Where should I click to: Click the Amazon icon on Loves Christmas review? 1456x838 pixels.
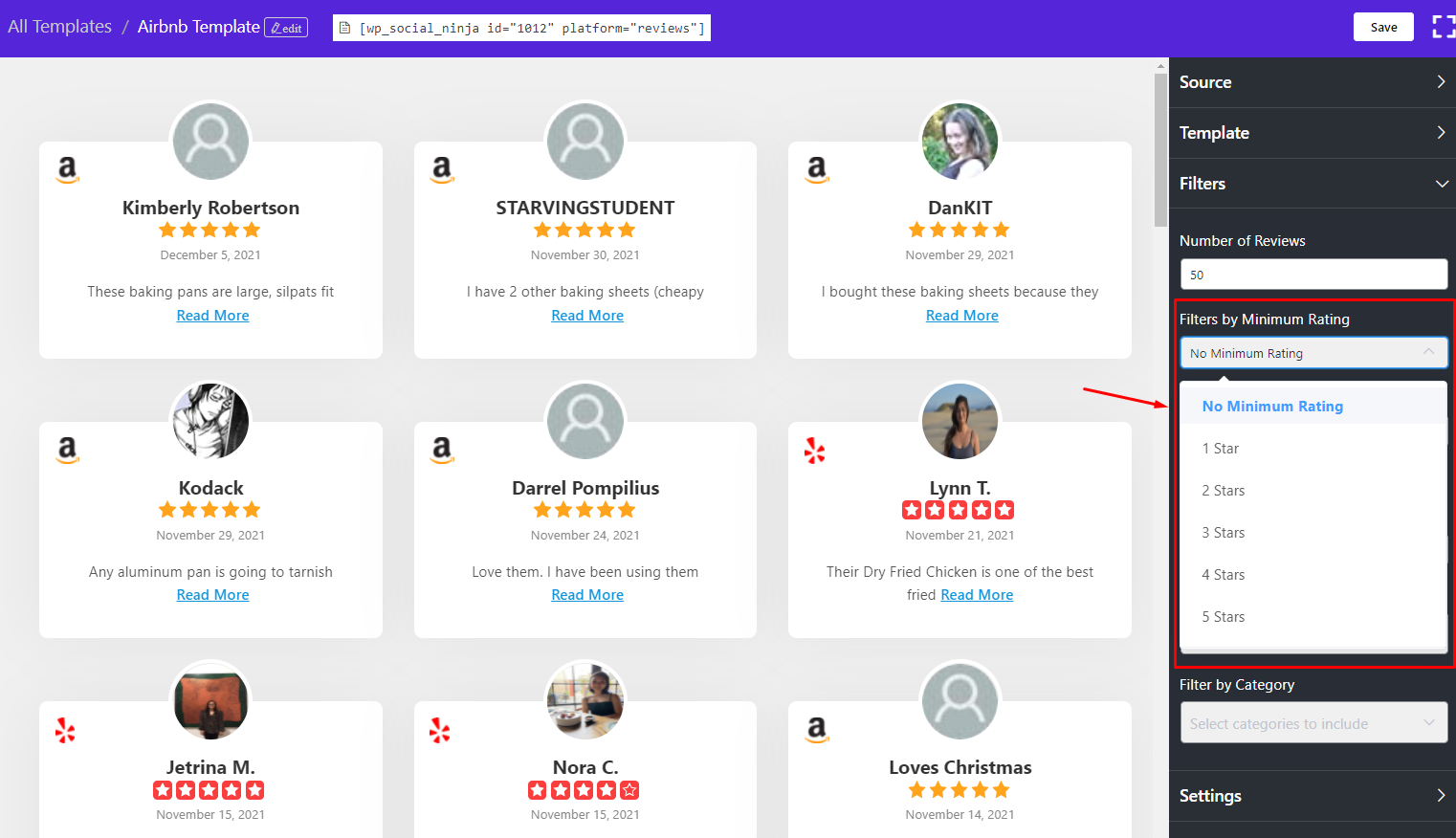tap(816, 730)
